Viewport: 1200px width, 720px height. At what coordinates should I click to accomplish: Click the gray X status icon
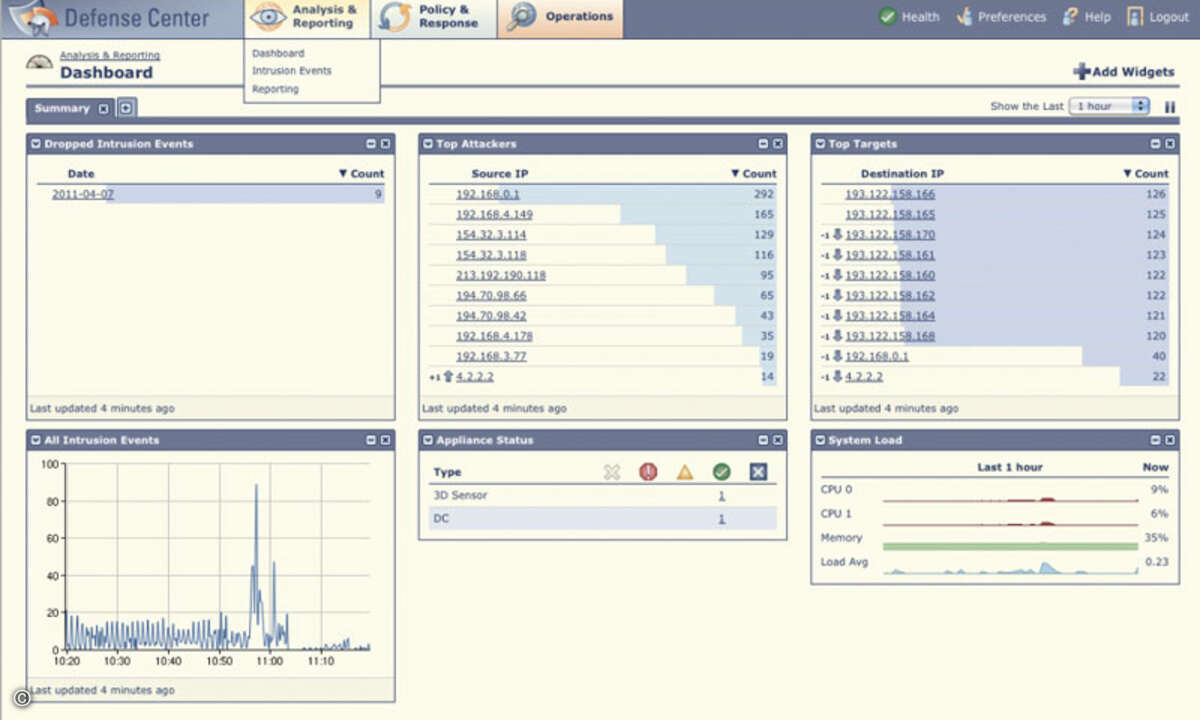(x=612, y=471)
